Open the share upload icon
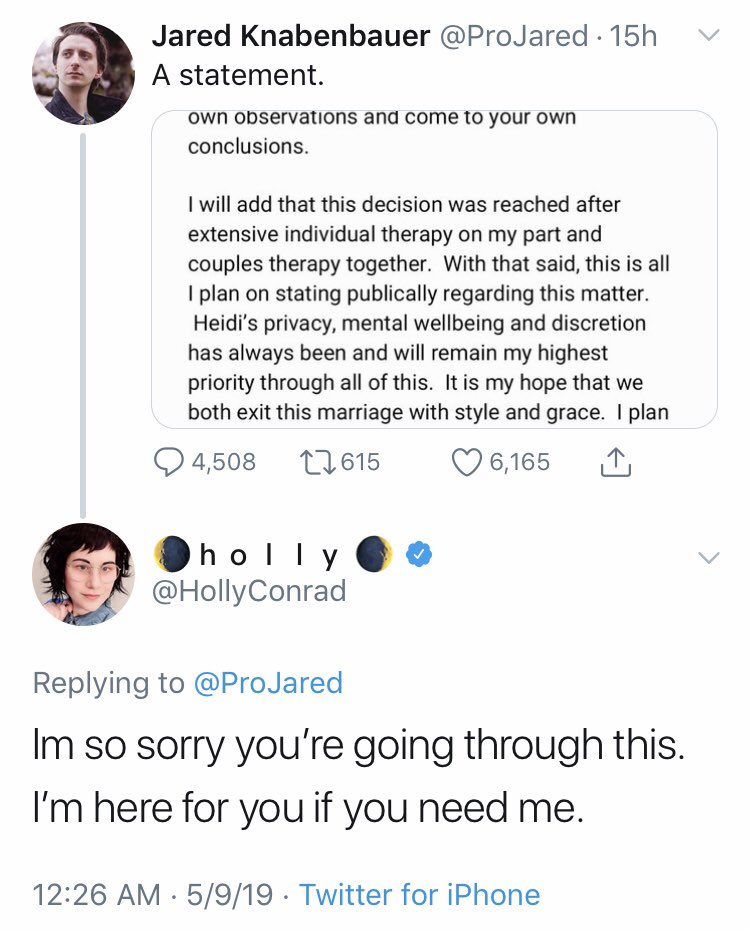 click(x=616, y=463)
